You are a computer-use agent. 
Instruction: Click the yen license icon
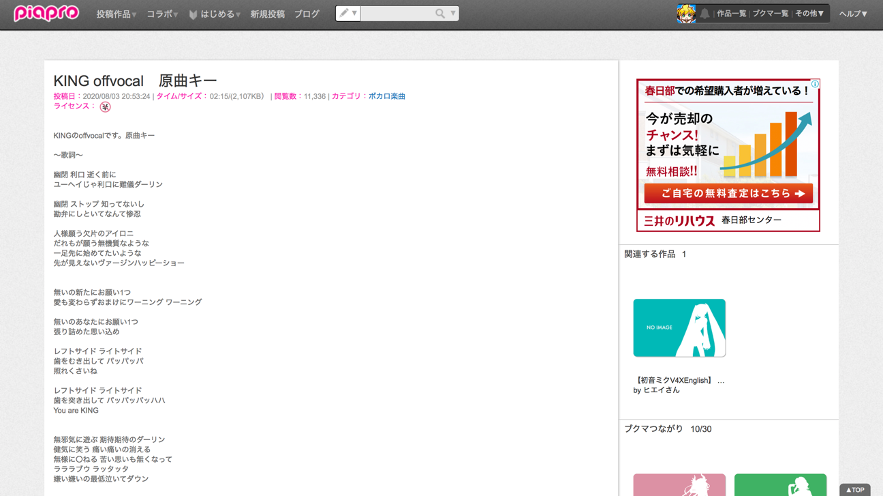(105, 107)
